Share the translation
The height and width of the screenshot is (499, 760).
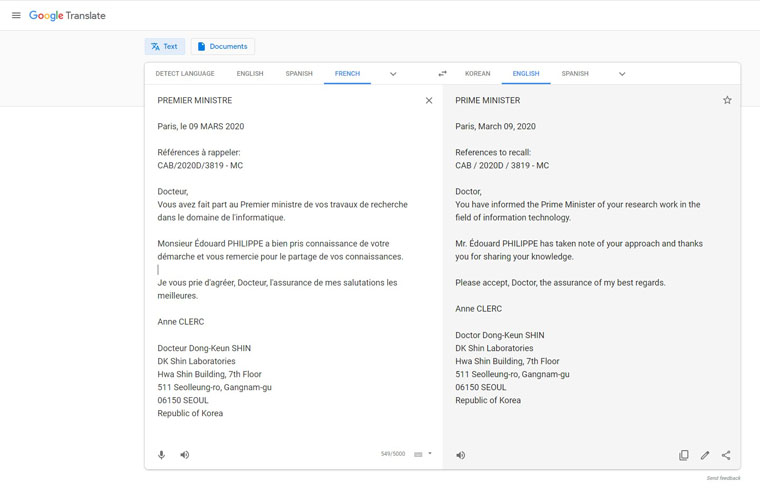(726, 455)
